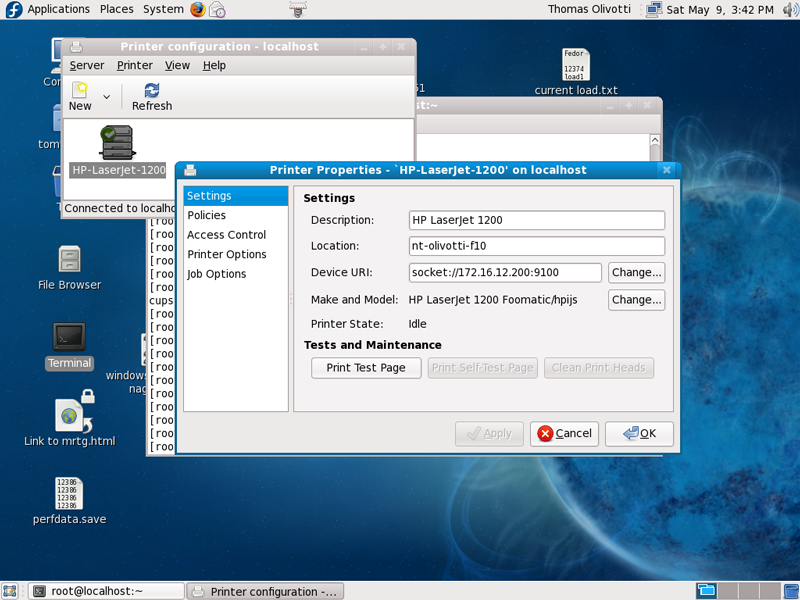Select the Settings page in Printer Properties
800x600 pixels.
pos(236,196)
